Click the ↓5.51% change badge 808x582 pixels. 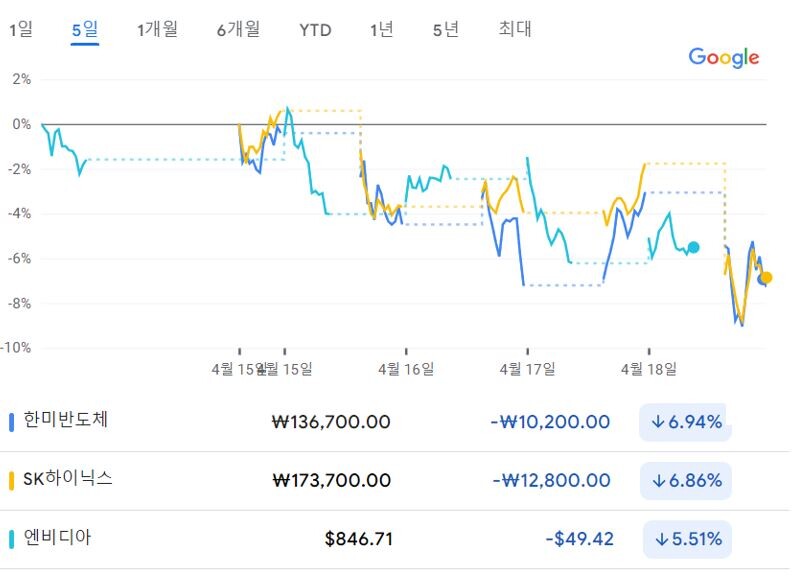tap(687, 539)
